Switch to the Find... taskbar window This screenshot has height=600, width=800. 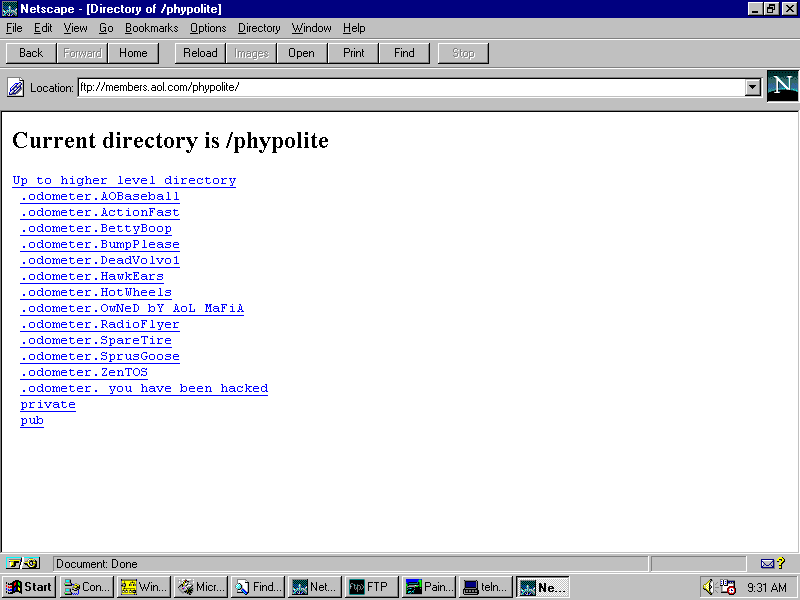(x=258, y=587)
